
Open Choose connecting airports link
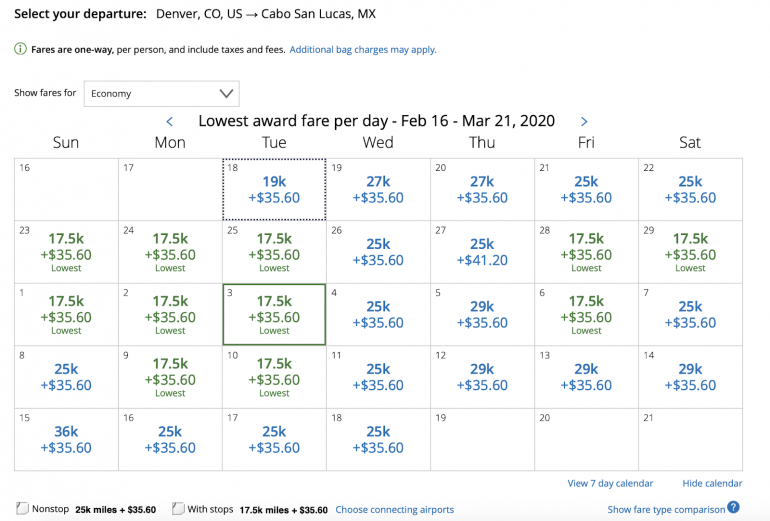(394, 510)
